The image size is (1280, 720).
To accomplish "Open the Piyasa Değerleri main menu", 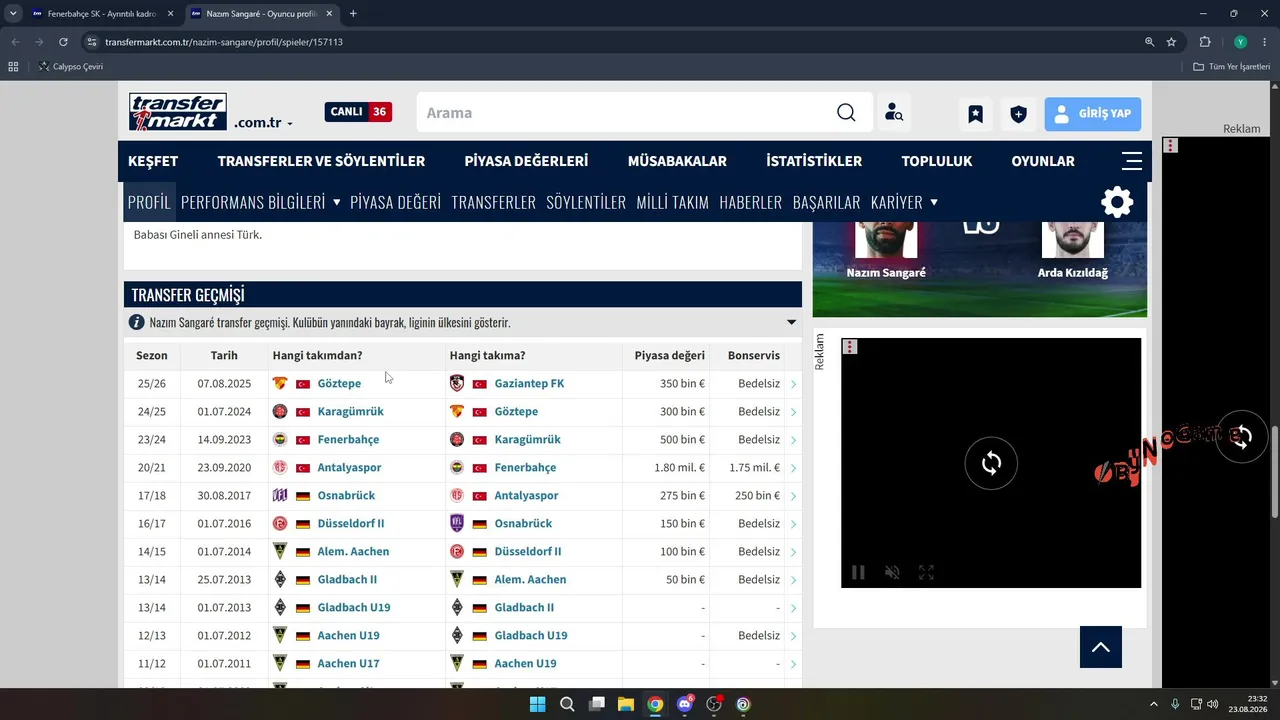I will tap(526, 161).
